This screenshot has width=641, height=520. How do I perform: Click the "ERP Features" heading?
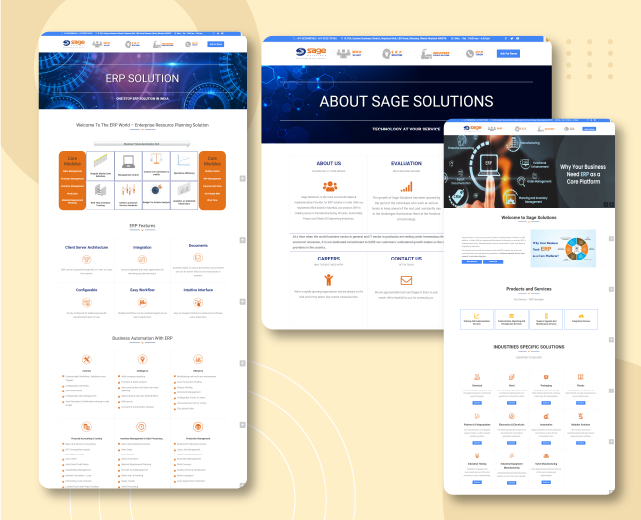(142, 226)
